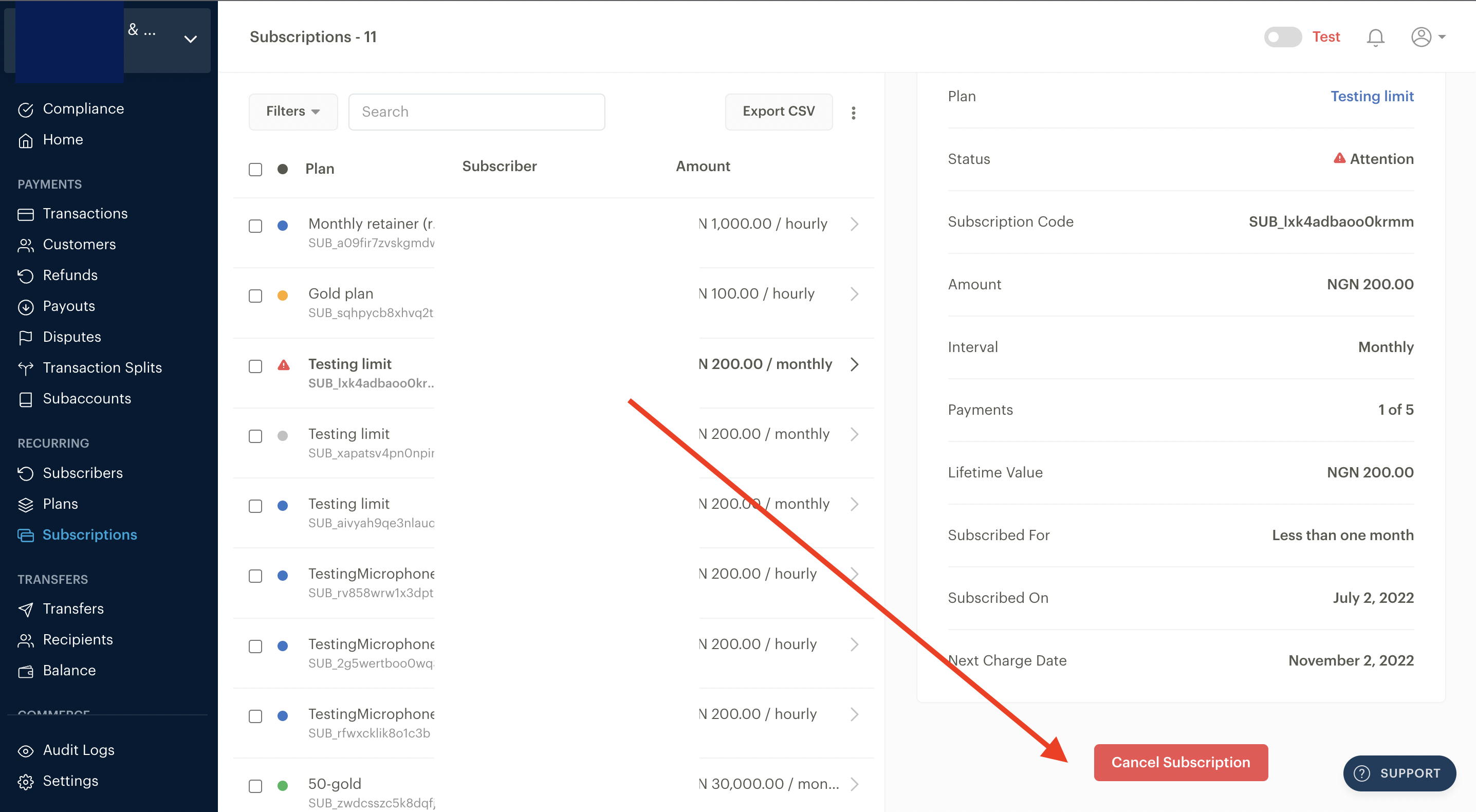1476x812 pixels.
Task: Open the Testing limit plan link
Action: [1372, 96]
